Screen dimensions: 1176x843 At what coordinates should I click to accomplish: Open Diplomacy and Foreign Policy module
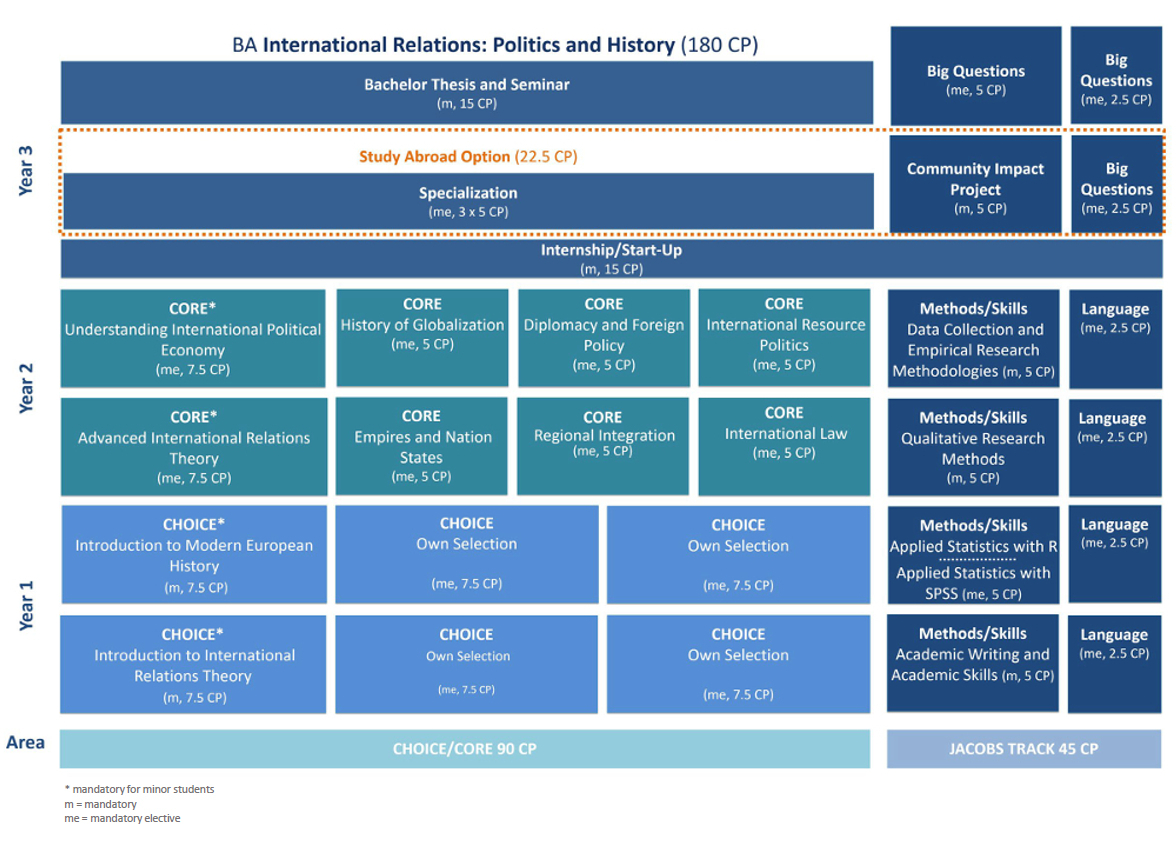click(x=603, y=337)
